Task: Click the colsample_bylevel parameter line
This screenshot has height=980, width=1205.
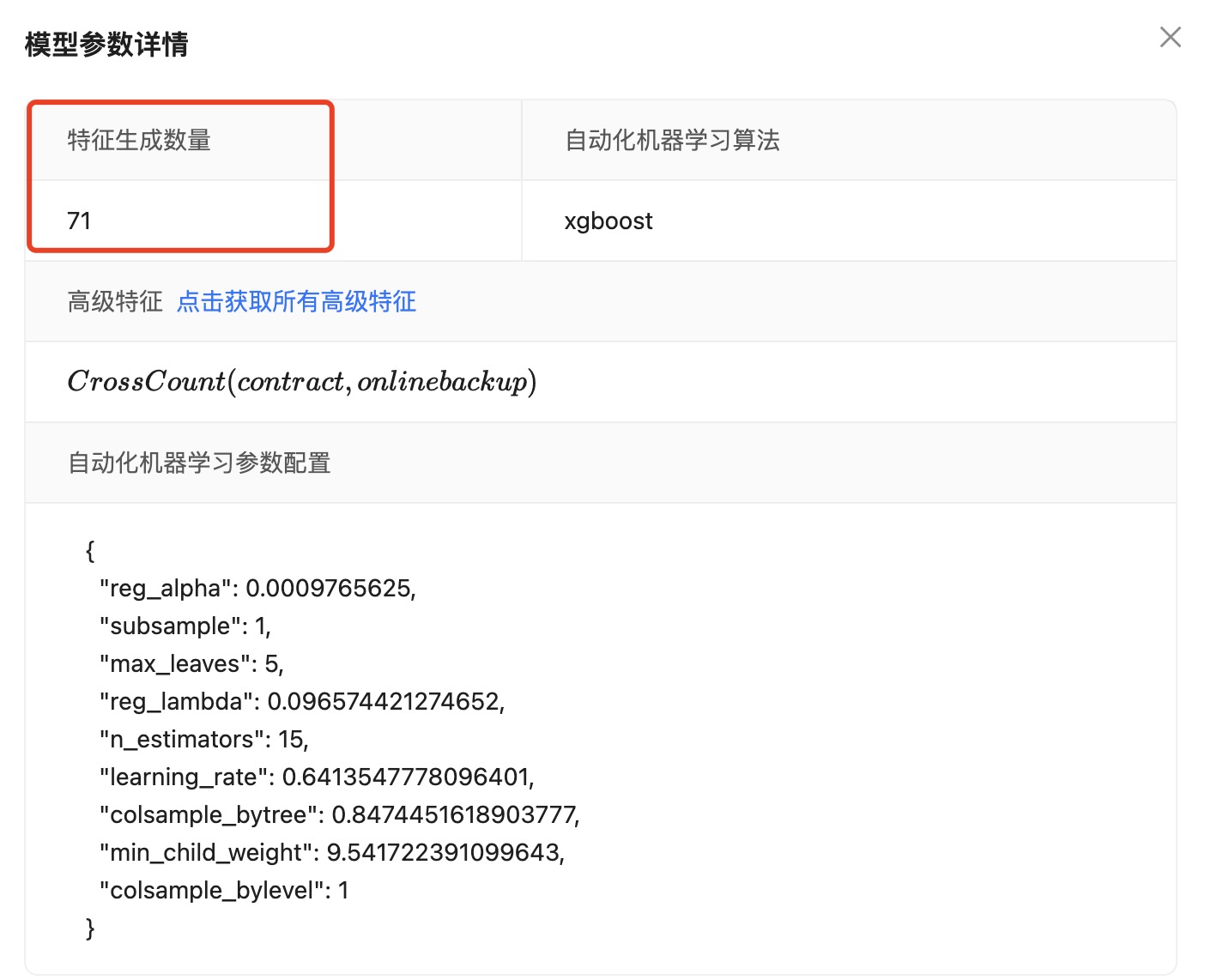Action: point(224,890)
